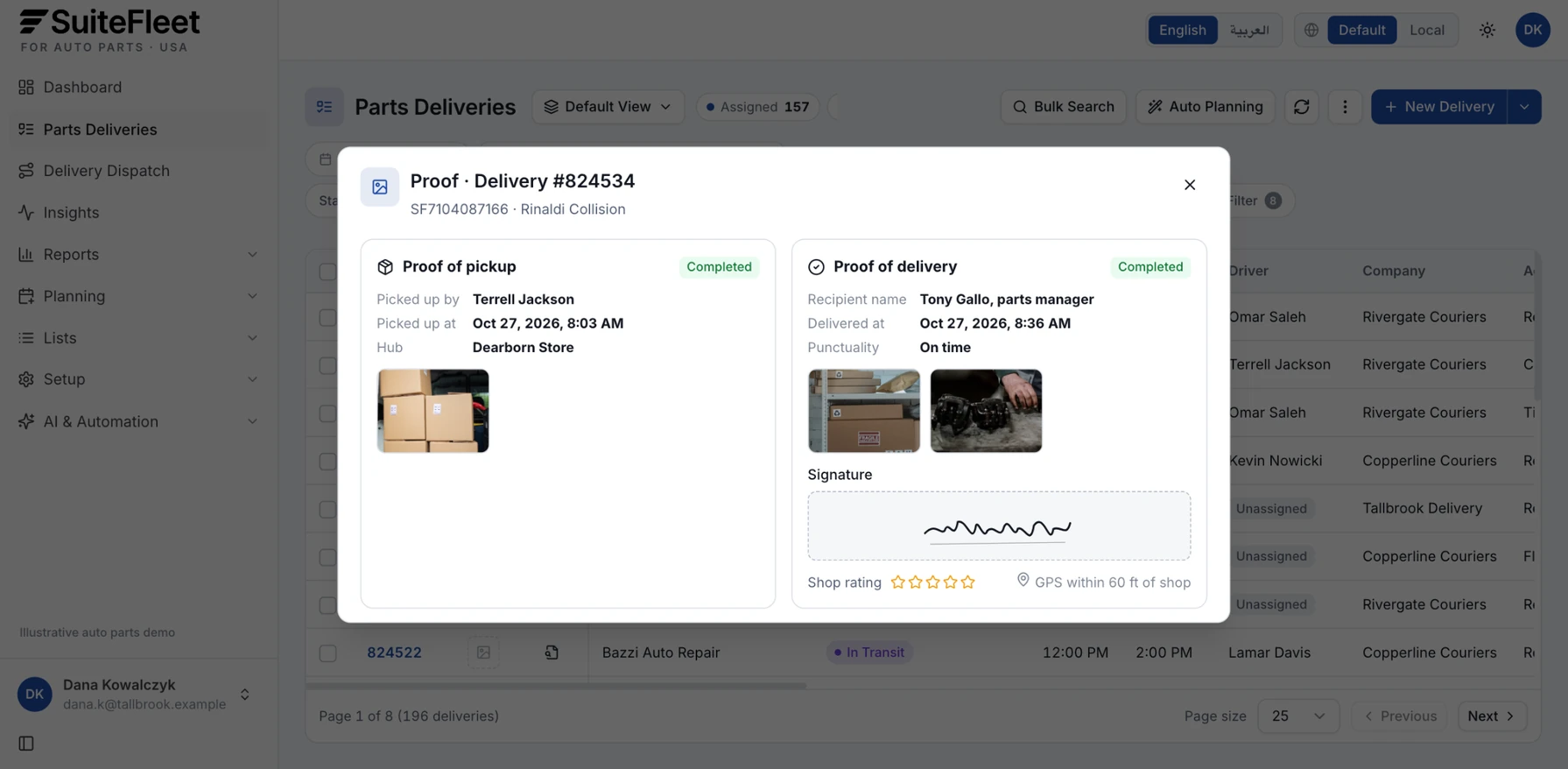Click the checkmark icon beside Proof of delivery
The width and height of the screenshot is (1568, 769).
click(x=816, y=267)
